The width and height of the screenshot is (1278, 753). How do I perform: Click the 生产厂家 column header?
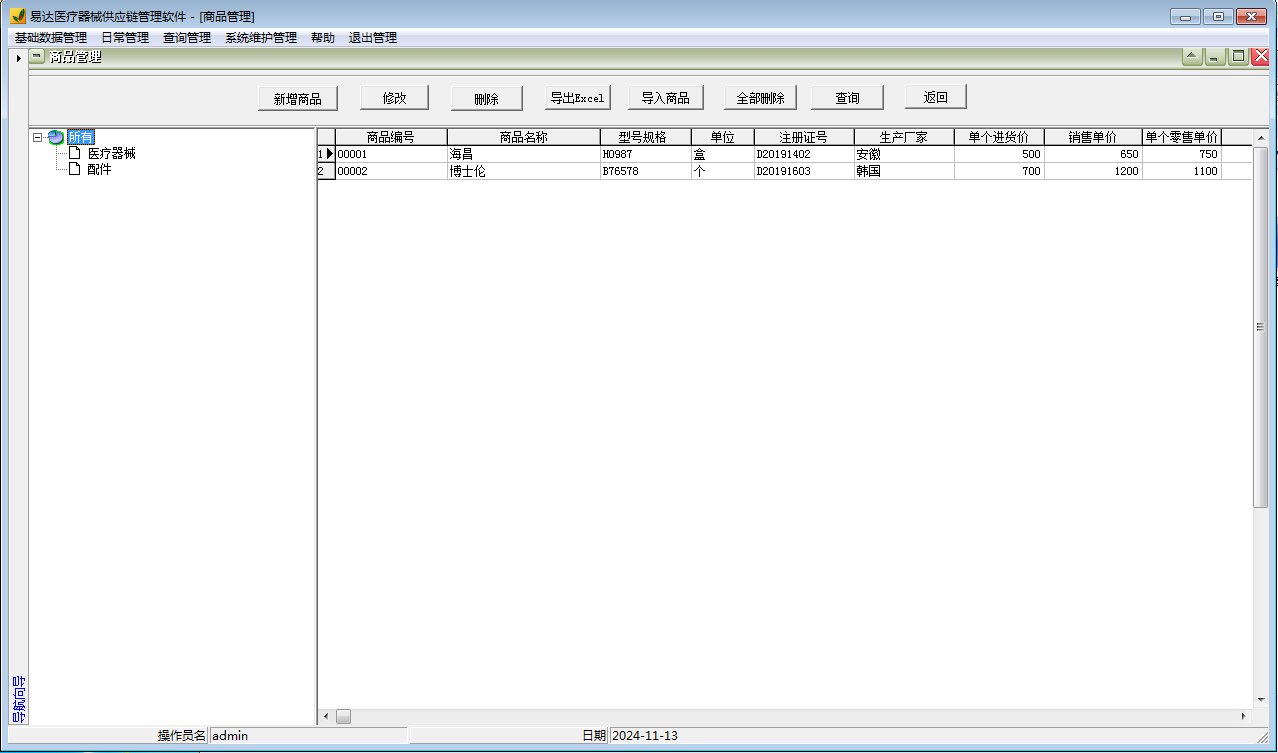click(904, 137)
